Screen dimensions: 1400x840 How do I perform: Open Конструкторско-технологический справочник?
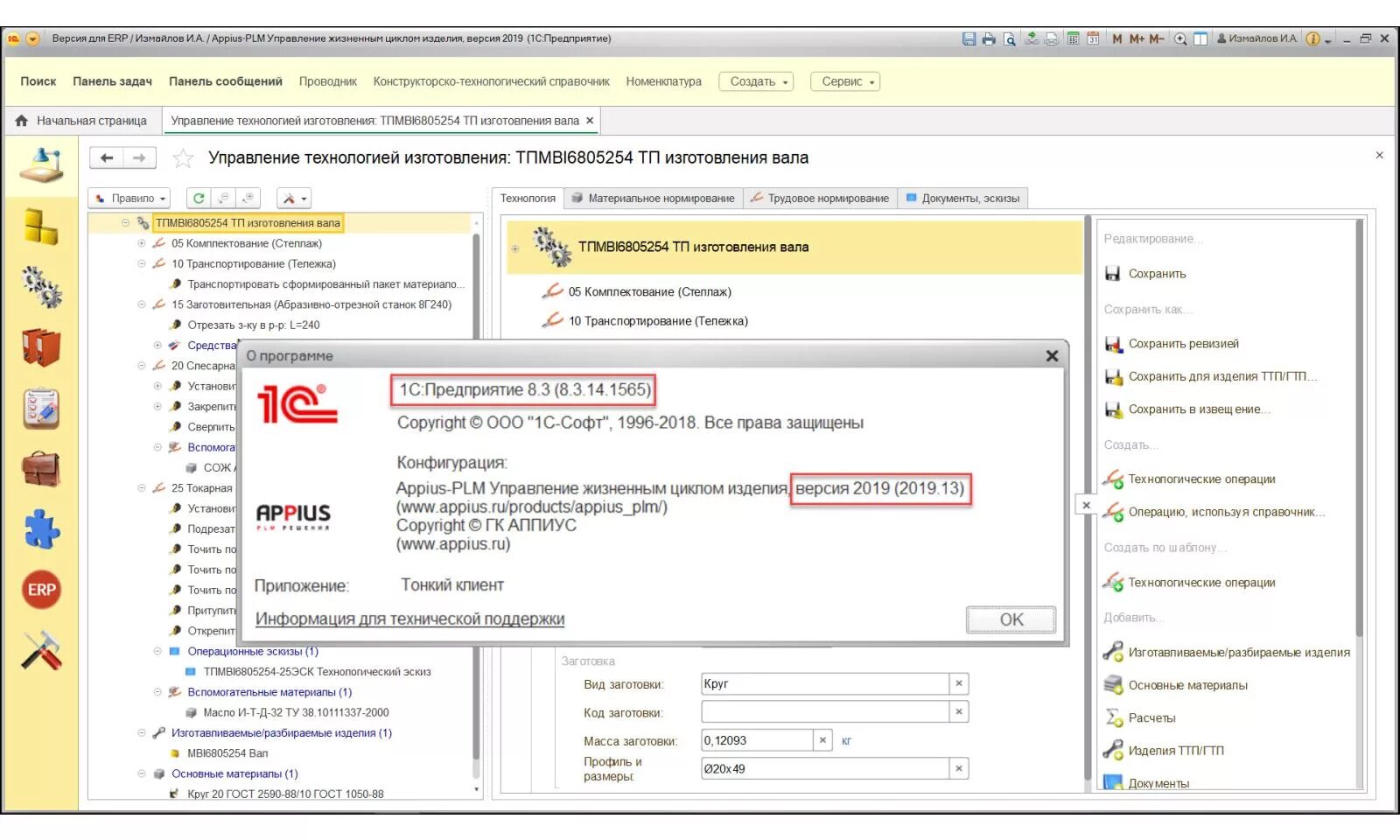[491, 81]
